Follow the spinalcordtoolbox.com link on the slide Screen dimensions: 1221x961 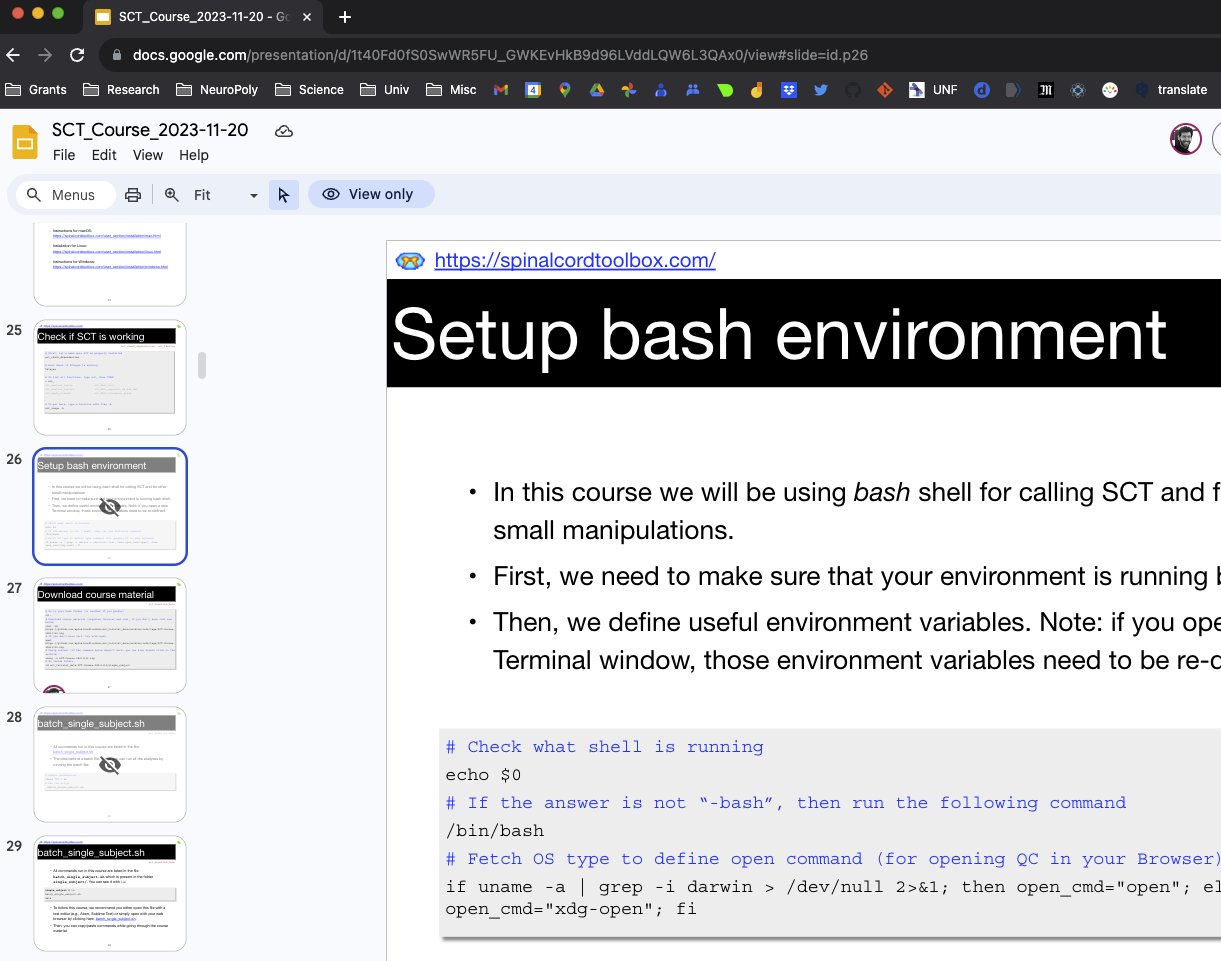pos(575,260)
